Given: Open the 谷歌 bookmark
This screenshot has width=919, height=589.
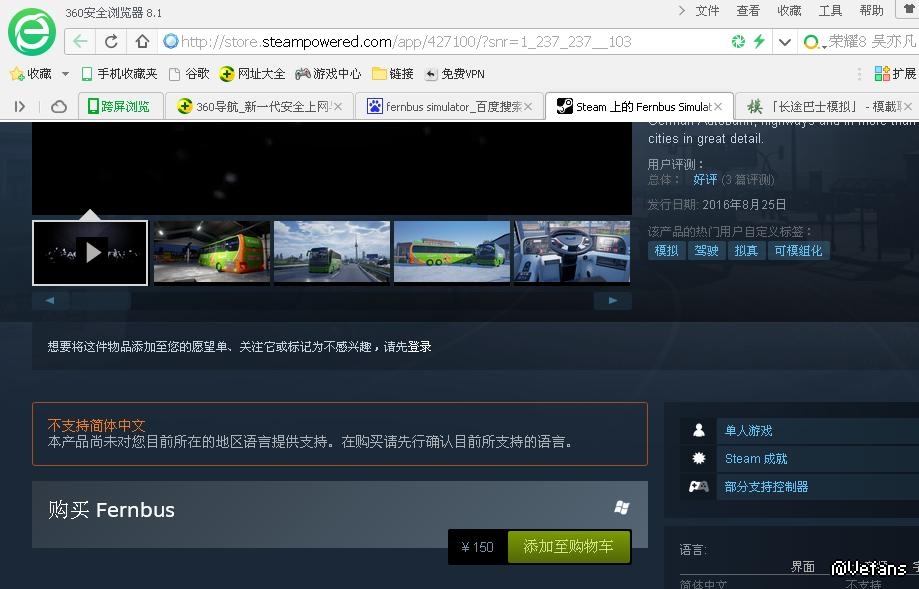Looking at the screenshot, I should [189, 74].
